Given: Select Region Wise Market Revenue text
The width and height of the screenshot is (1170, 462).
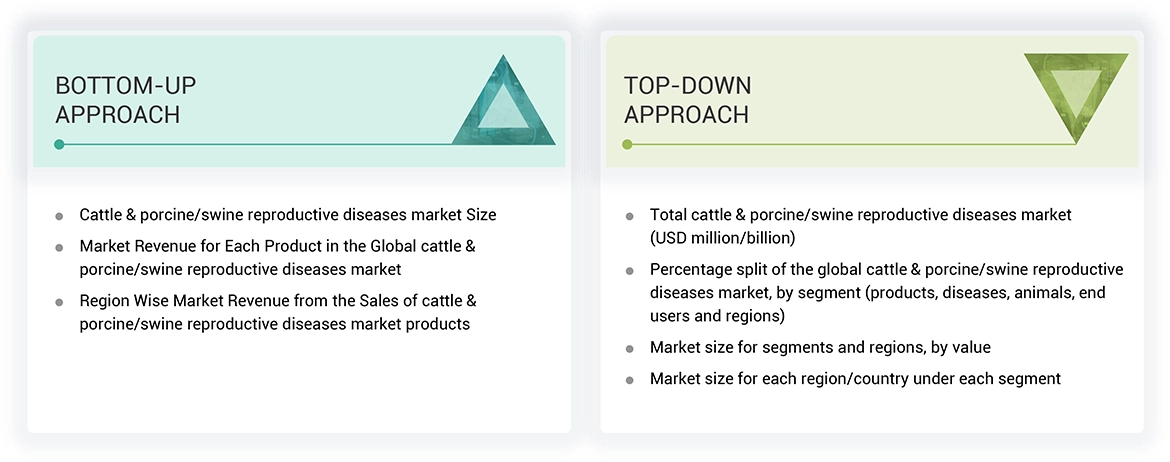Looking at the screenshot, I should tap(278, 312).
